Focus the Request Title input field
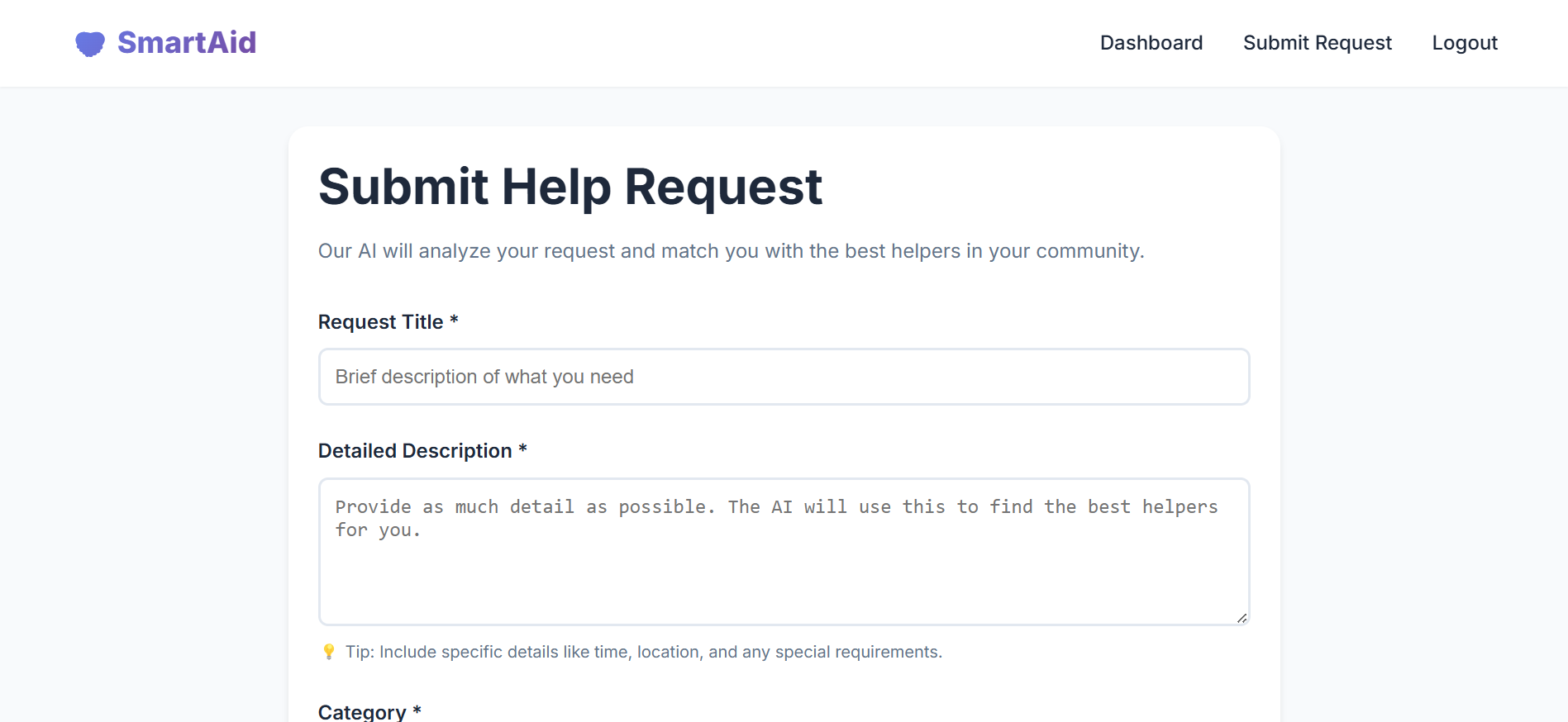The width and height of the screenshot is (1568, 722). click(x=784, y=377)
